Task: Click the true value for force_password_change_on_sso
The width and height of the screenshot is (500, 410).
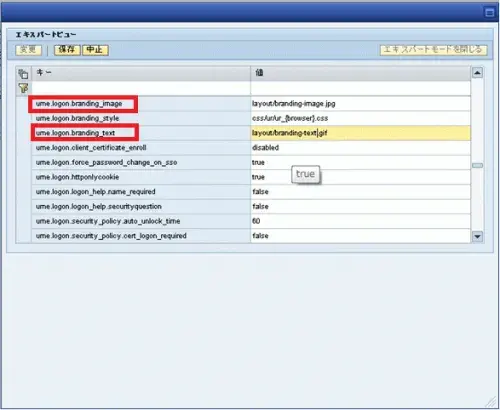Action: 361,162
